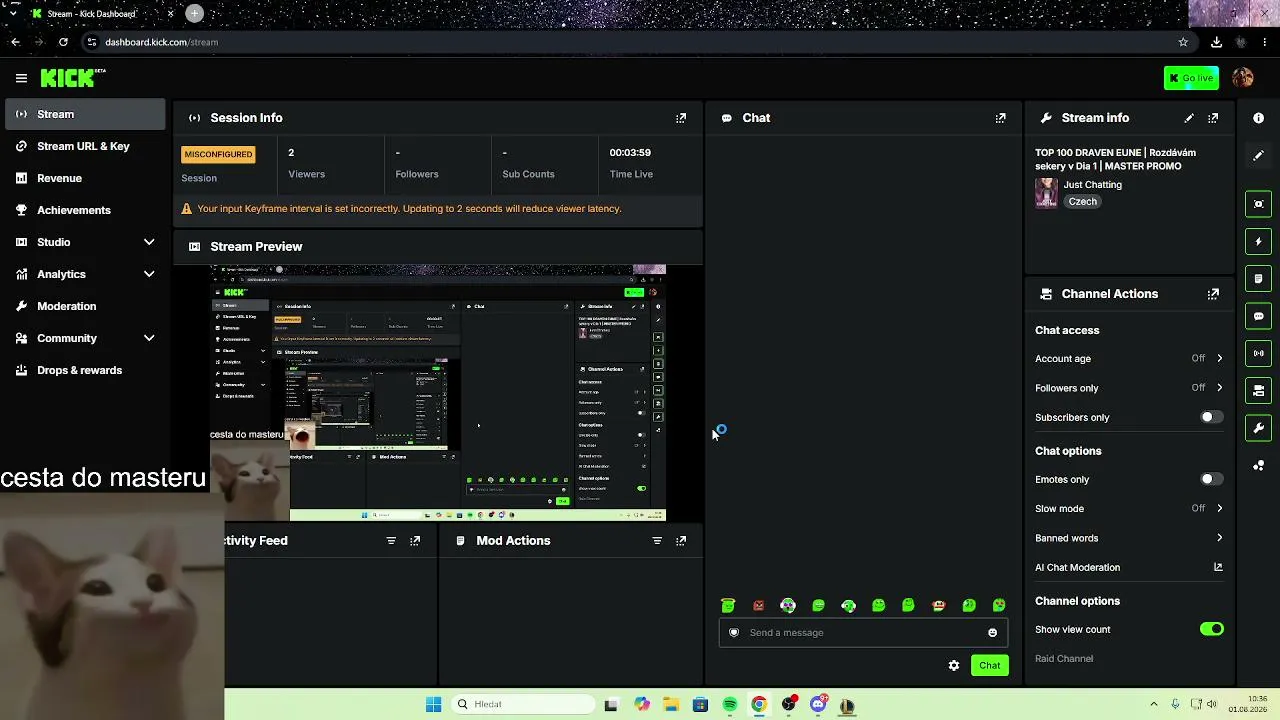1280x720 pixels.
Task: Open Spotify from the taskbar
Action: [729, 705]
